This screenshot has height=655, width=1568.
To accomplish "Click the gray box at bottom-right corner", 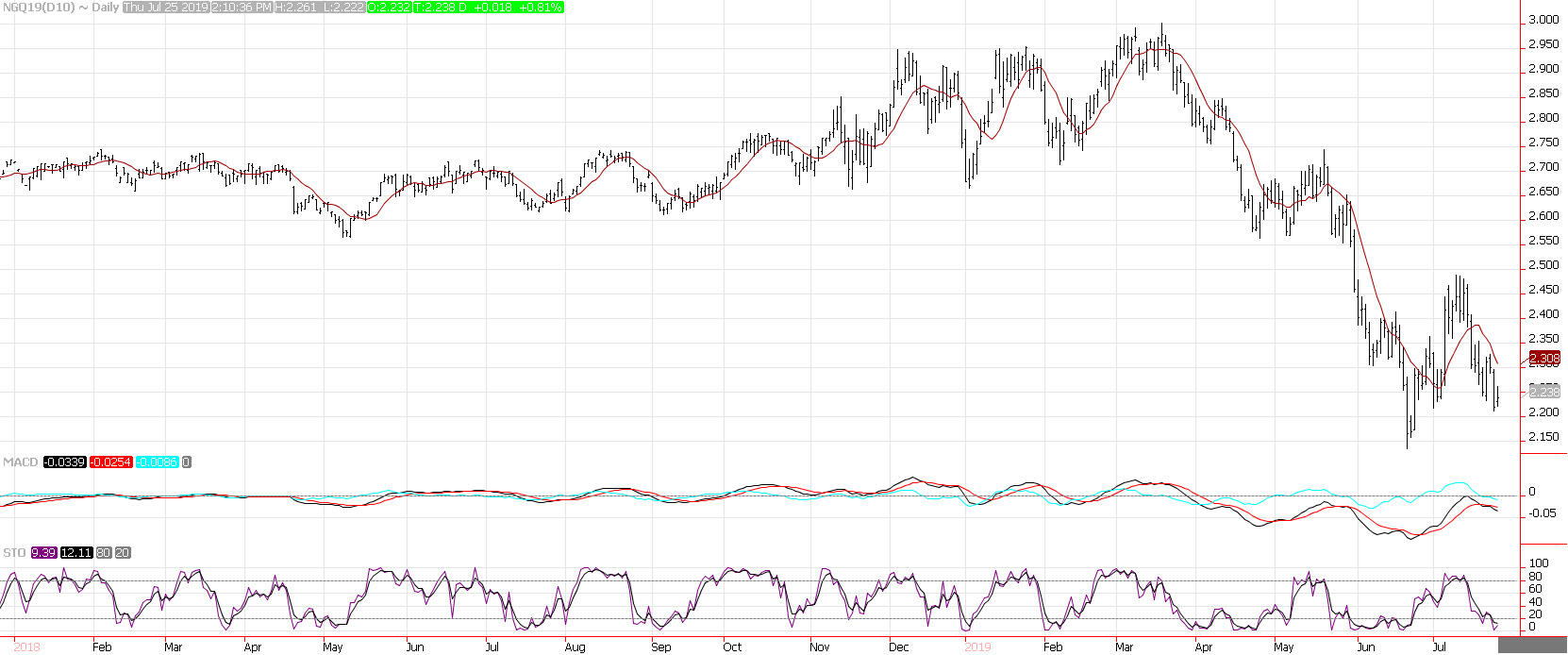I will [x=1533, y=647].
